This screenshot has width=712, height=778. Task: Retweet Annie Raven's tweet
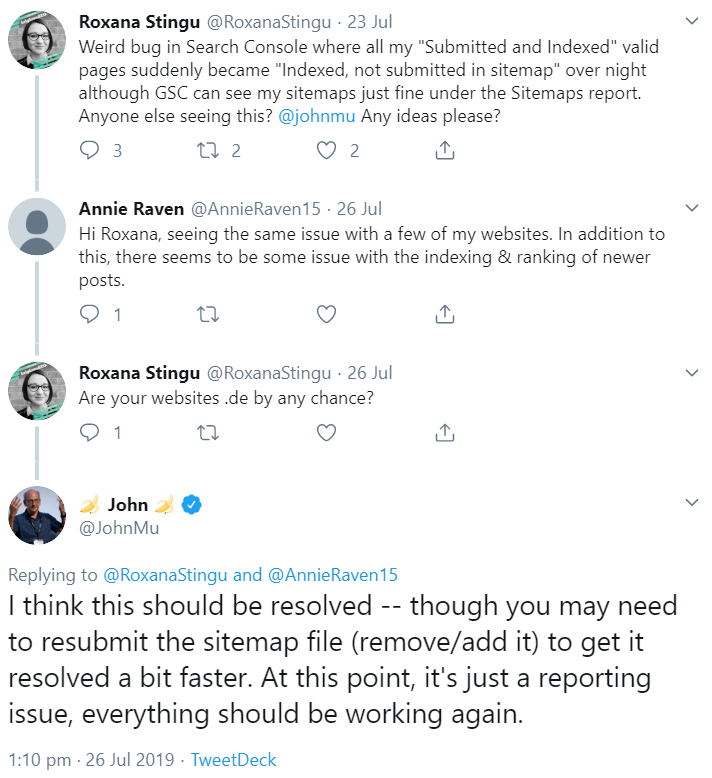click(208, 314)
